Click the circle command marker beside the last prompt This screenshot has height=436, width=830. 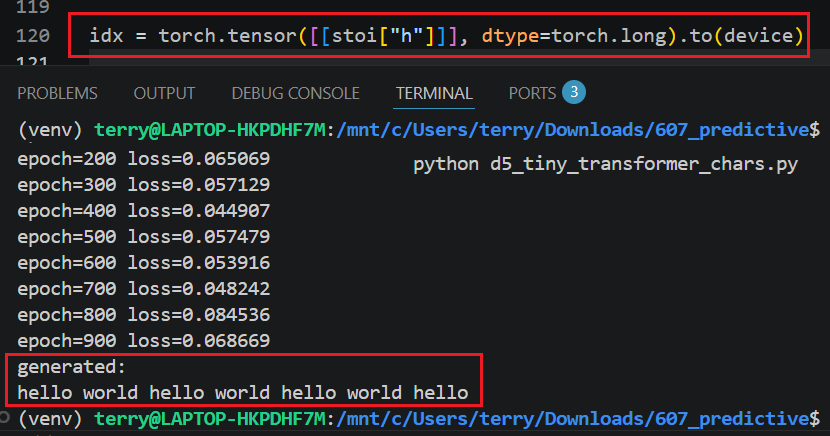pos(4,417)
